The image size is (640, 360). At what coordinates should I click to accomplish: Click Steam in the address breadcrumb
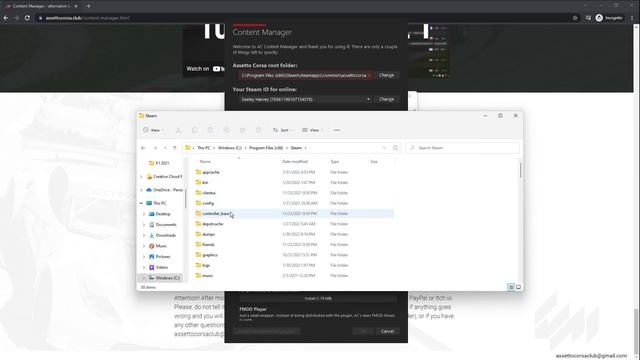point(296,148)
